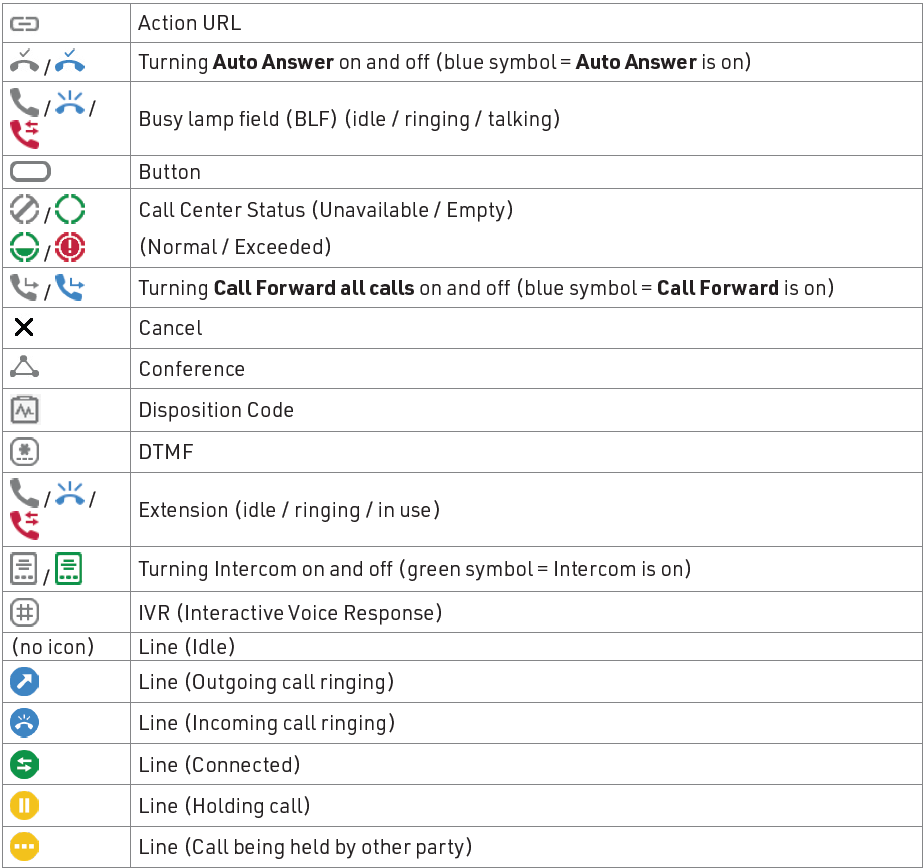923x868 pixels.
Task: Click the blue Outgoing call ringing icon
Action: pyautogui.click(x=24, y=682)
